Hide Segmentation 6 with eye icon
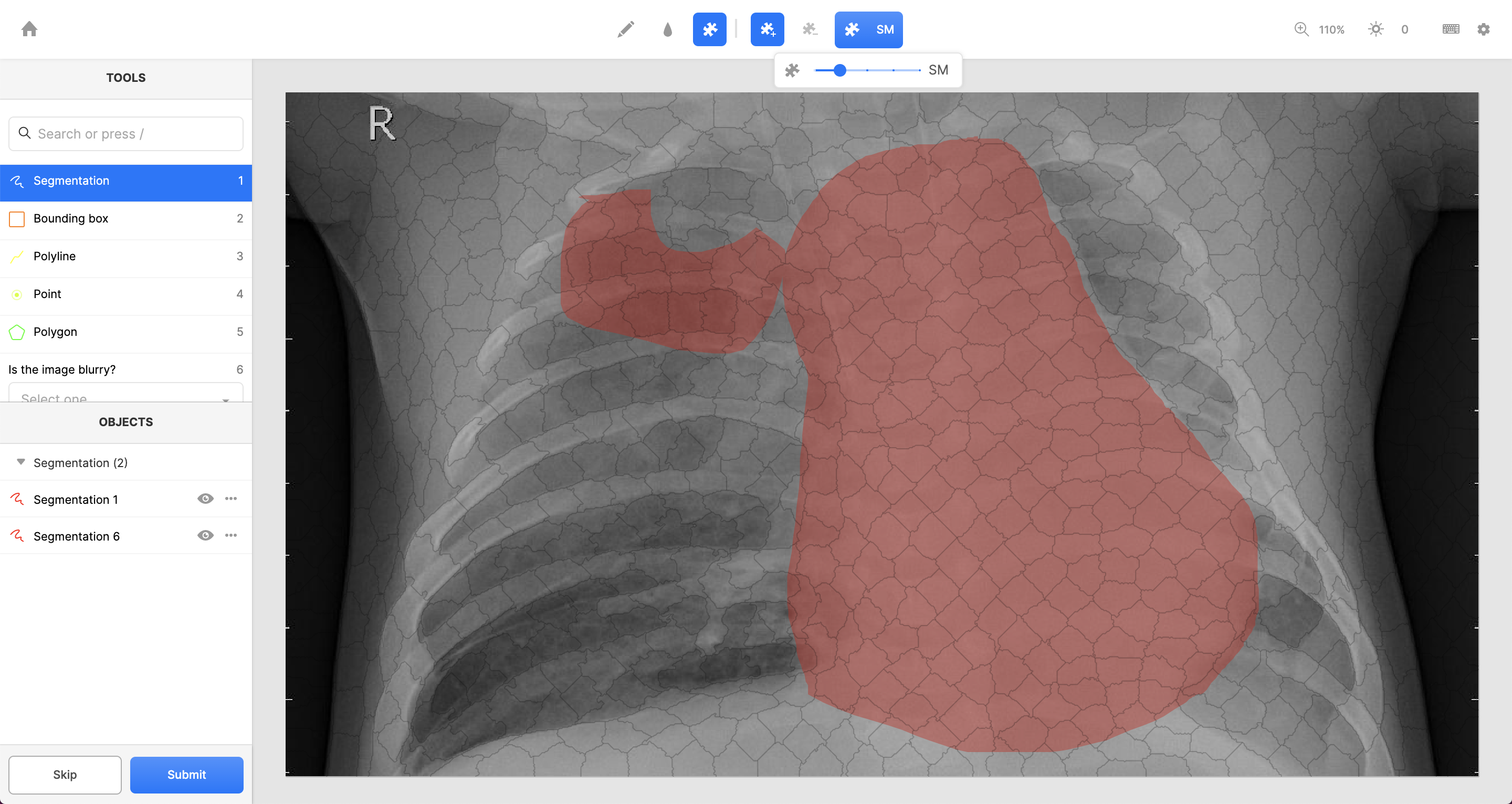The height and width of the screenshot is (804, 1512). pos(205,535)
